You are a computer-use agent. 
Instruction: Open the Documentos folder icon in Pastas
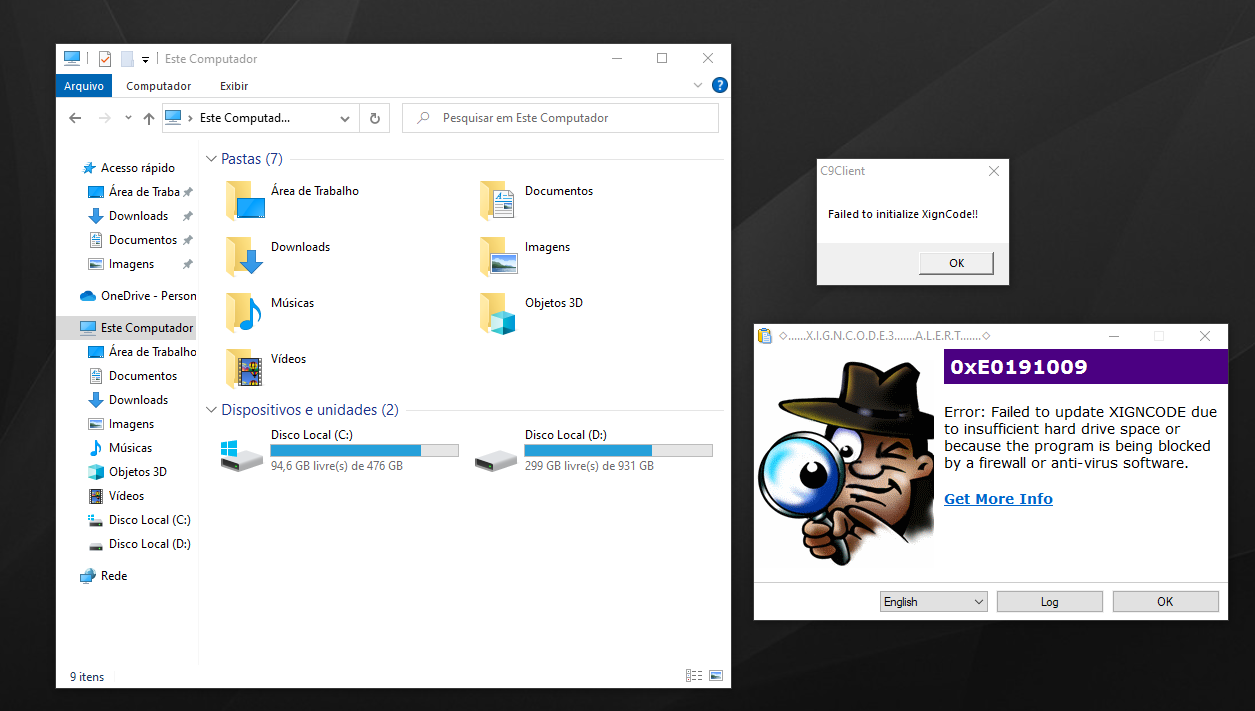(498, 200)
